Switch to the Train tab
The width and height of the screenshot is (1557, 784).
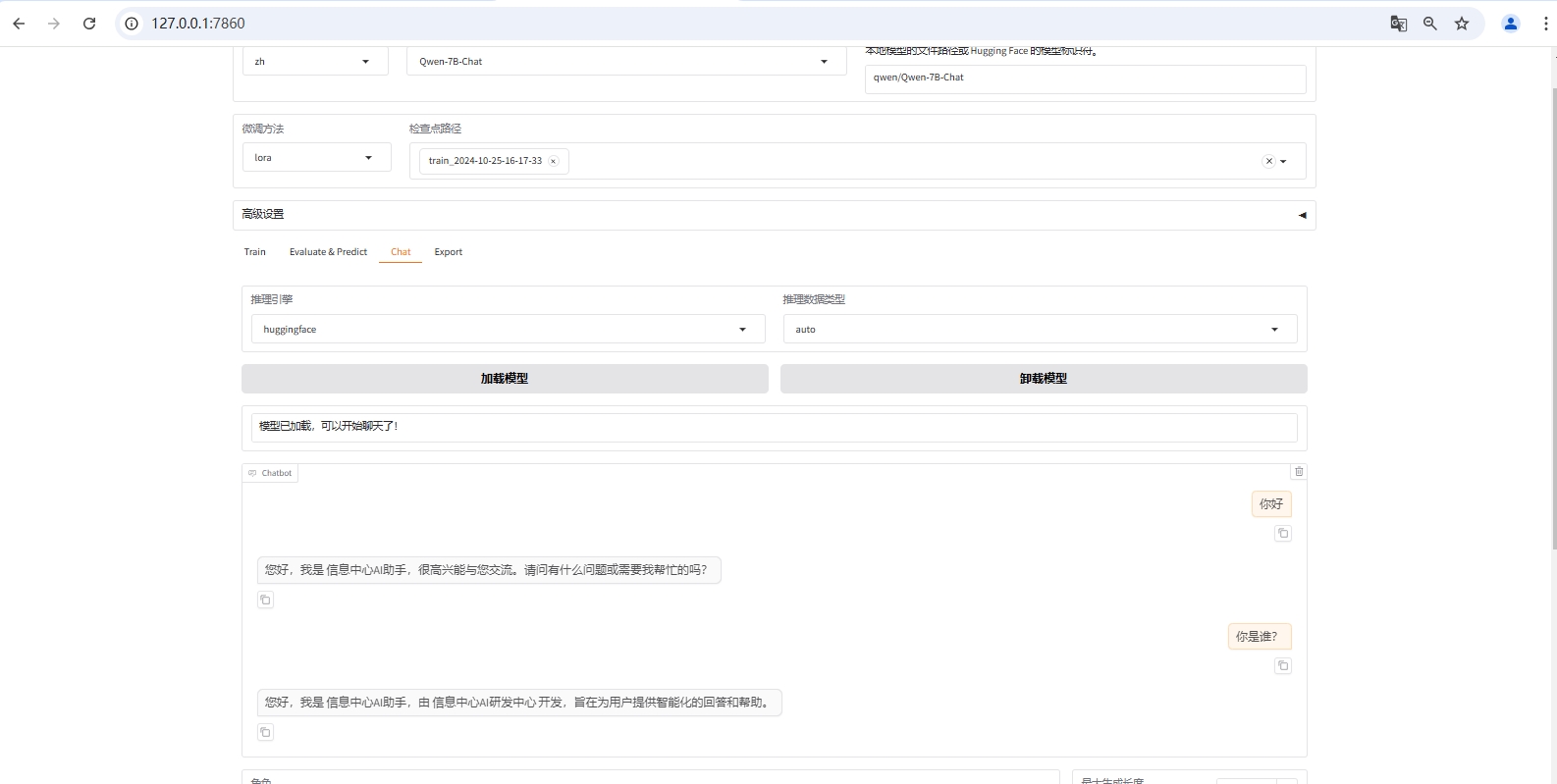(x=255, y=252)
